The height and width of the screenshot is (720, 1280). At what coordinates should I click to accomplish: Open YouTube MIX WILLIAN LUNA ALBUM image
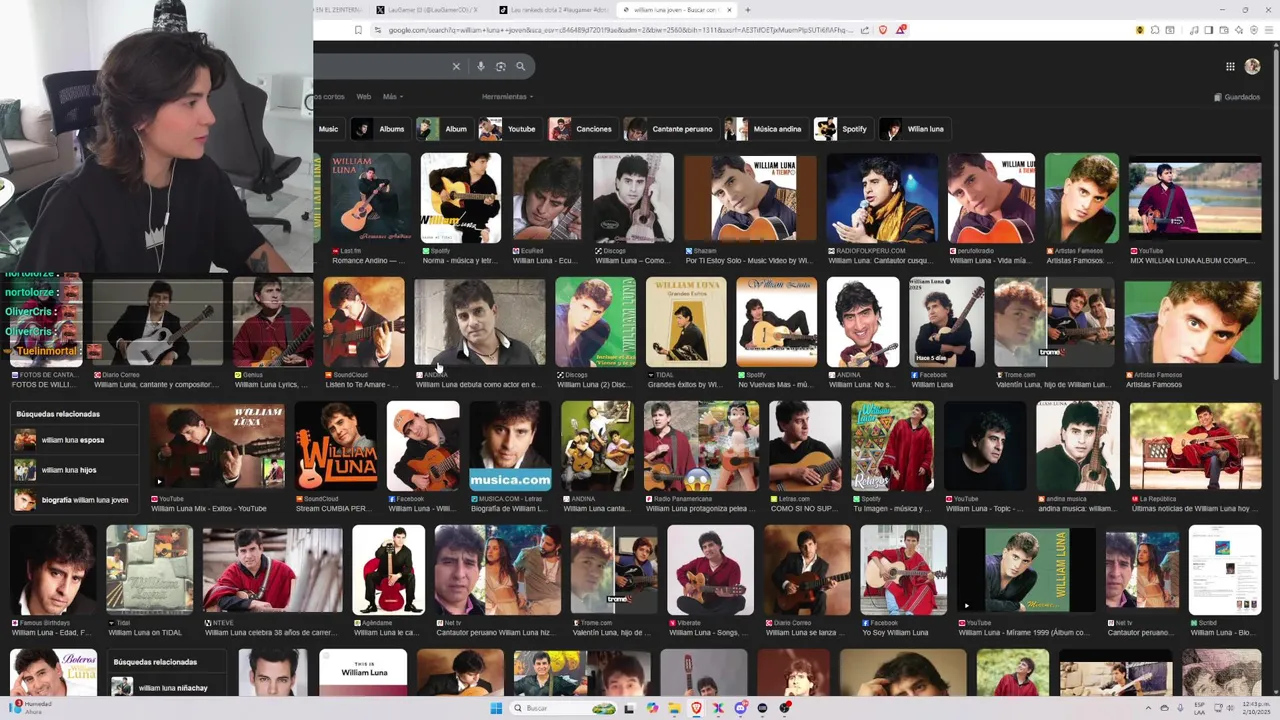point(1195,197)
